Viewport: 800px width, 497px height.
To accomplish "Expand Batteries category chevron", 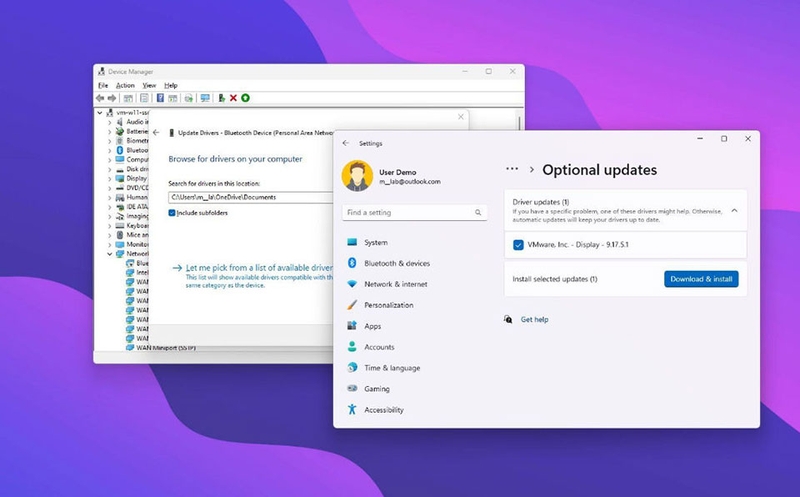I will 109,132.
